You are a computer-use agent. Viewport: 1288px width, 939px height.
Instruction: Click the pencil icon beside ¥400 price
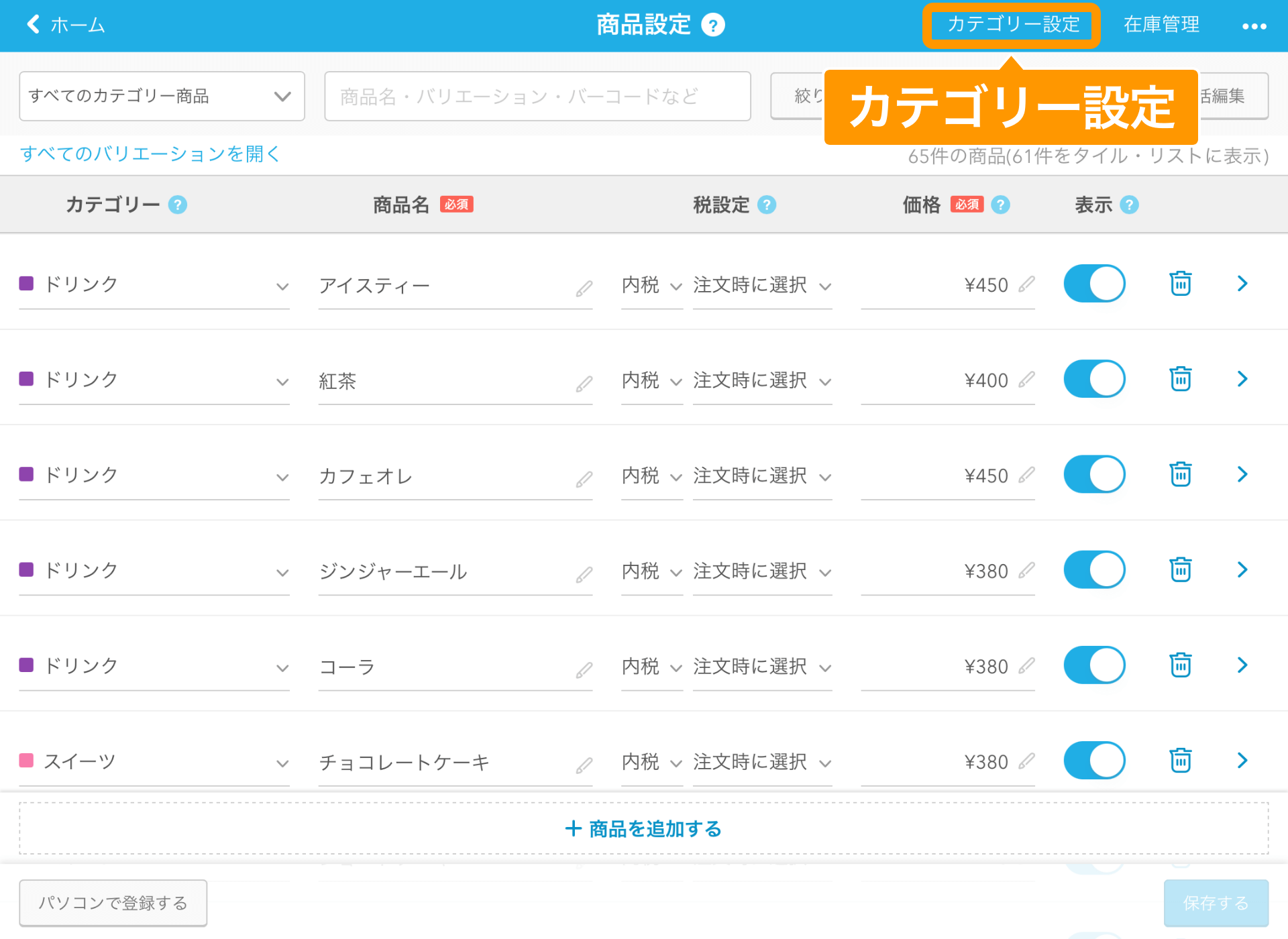[1026, 380]
